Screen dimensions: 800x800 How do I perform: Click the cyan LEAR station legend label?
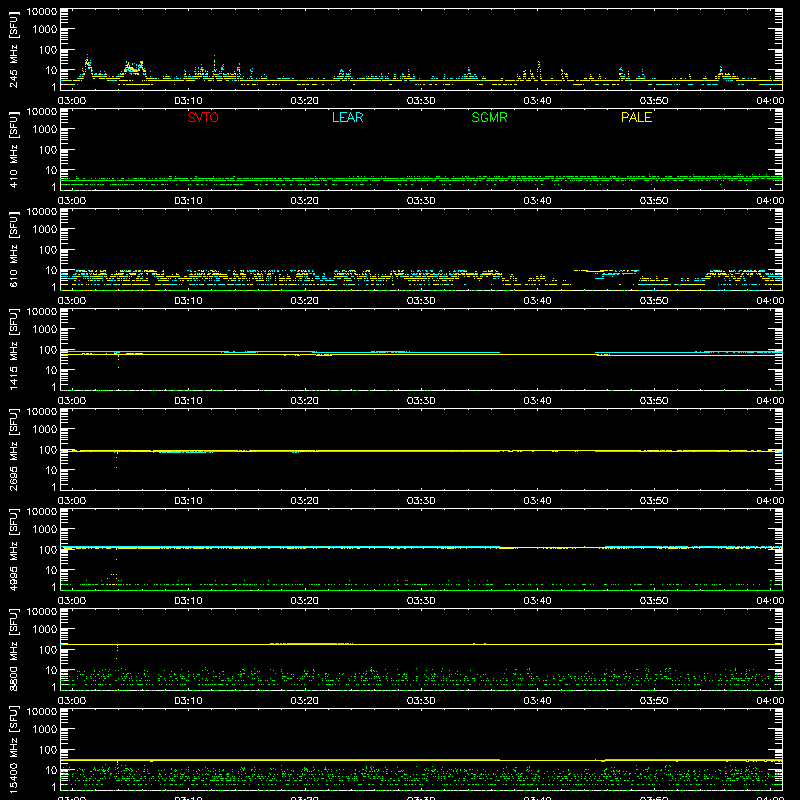347,117
